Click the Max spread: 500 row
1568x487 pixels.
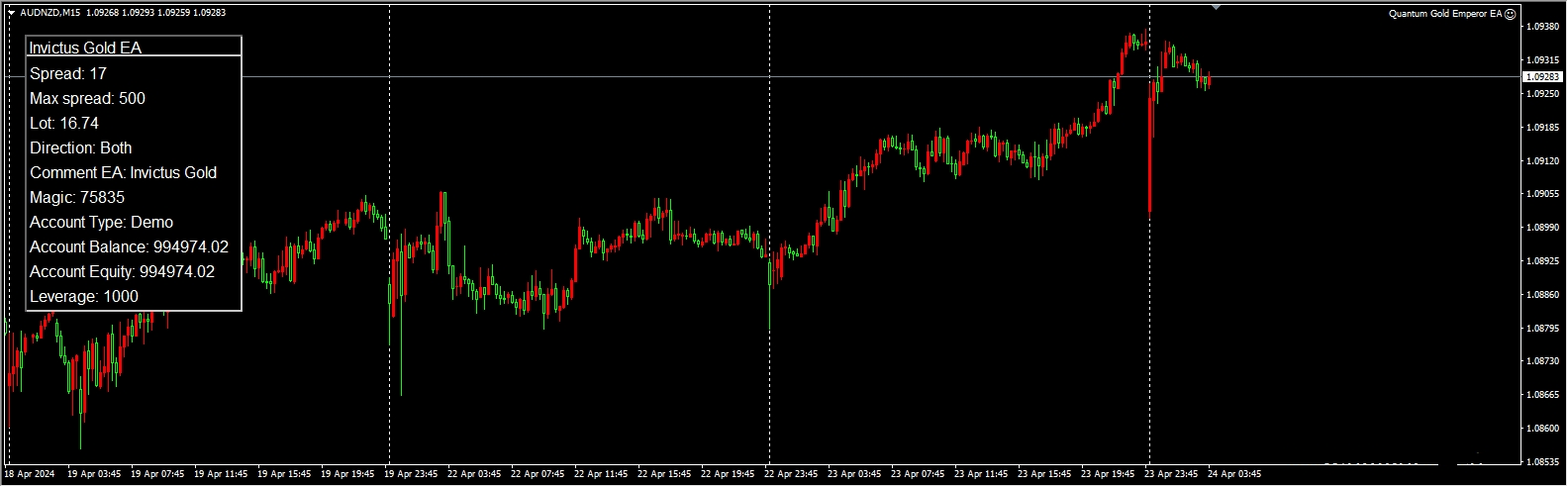coord(87,99)
